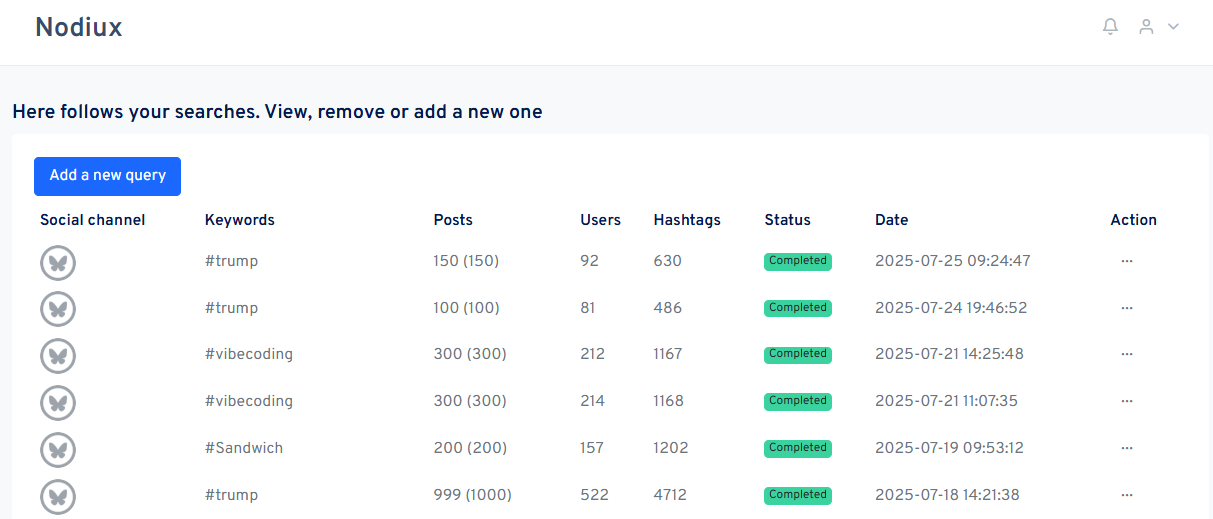This screenshot has width=1213, height=519.
Task: Click the Date column header
Action: click(x=891, y=220)
